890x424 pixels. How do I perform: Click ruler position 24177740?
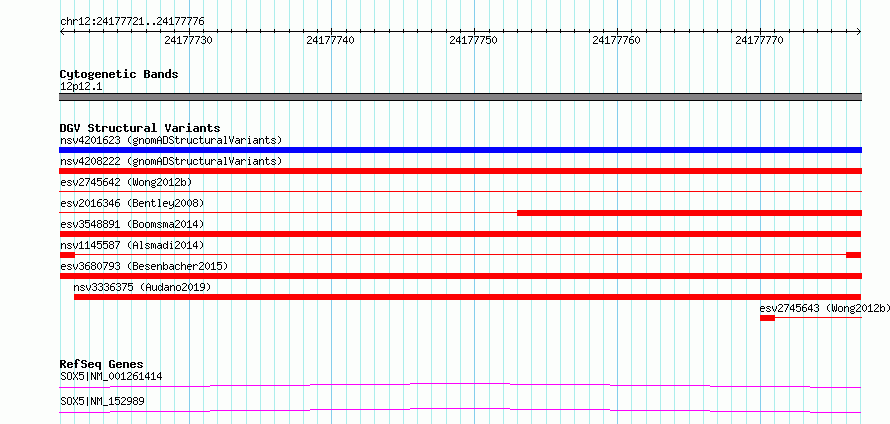(x=330, y=40)
